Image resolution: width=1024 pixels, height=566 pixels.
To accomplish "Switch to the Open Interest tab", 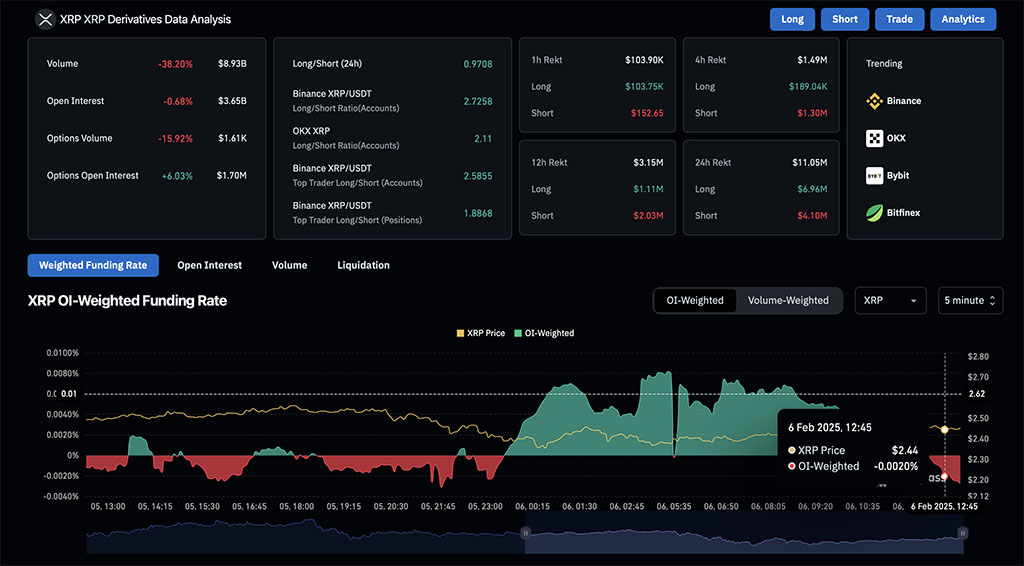I will (210, 265).
